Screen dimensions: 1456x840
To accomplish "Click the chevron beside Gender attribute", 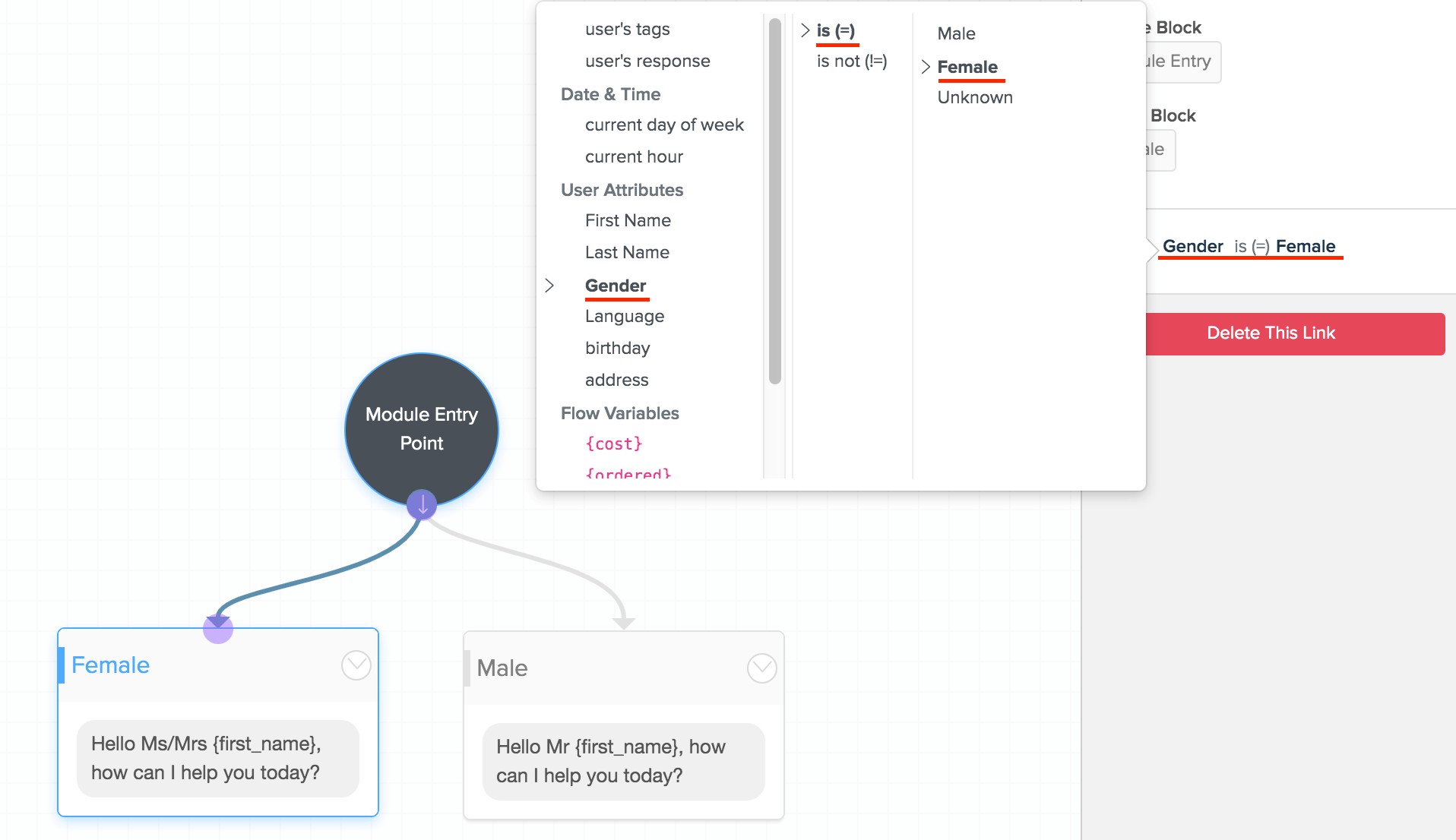I will click(549, 286).
